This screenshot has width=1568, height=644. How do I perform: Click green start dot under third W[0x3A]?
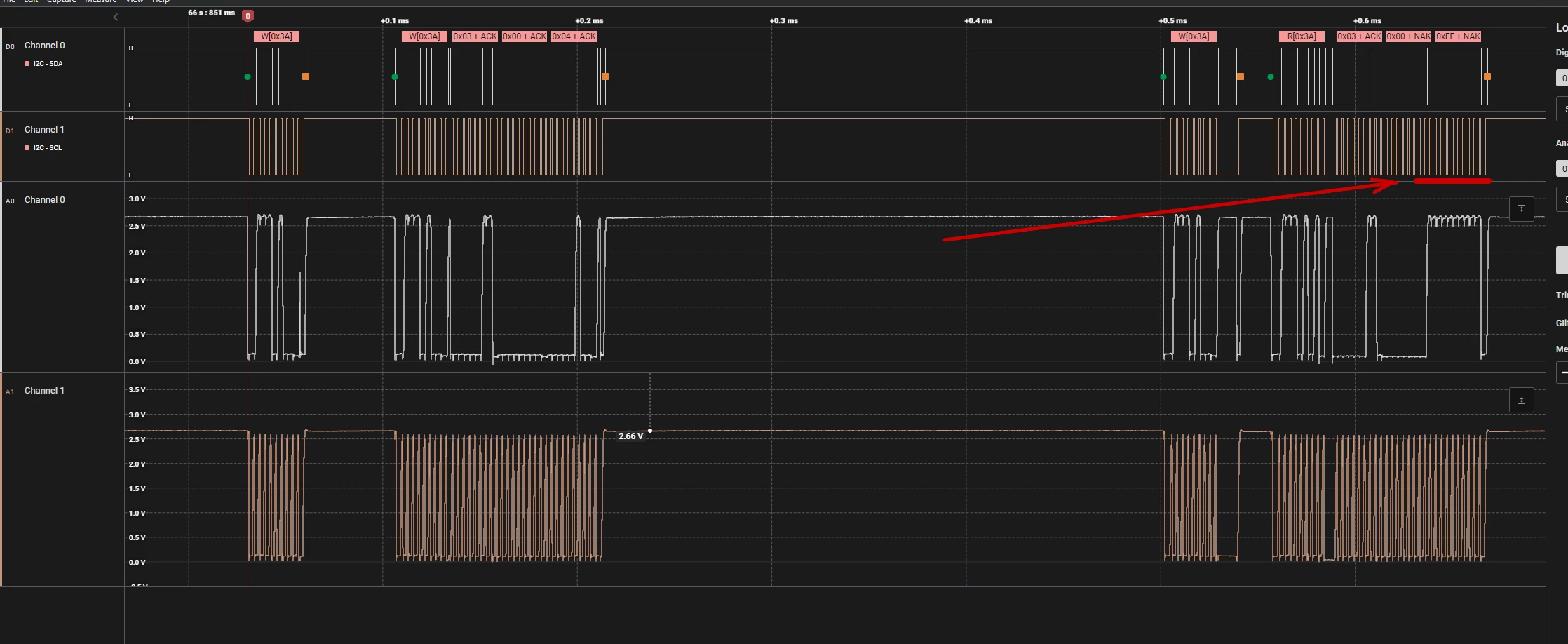(x=1163, y=76)
